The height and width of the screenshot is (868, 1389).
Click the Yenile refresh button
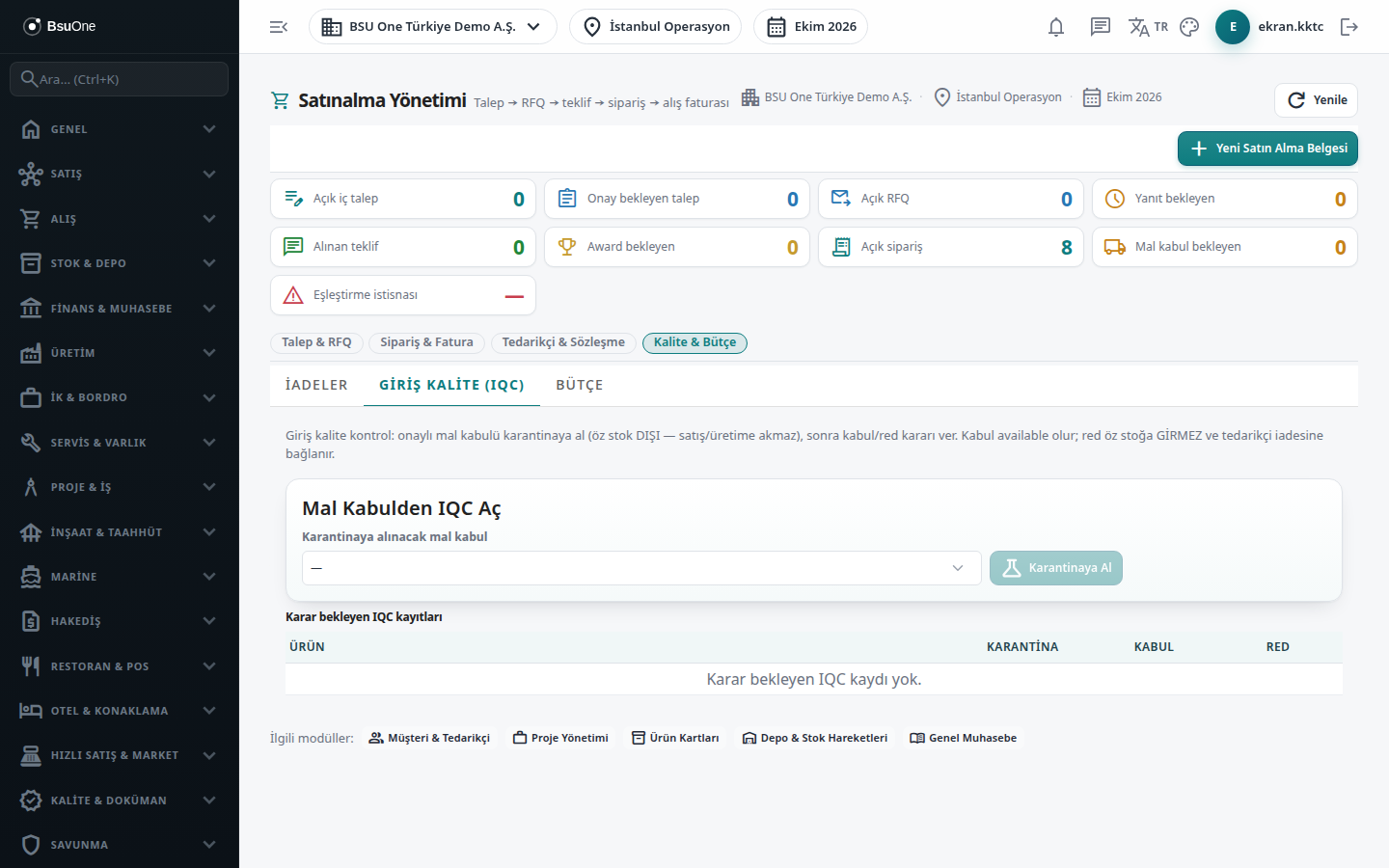point(1316,100)
